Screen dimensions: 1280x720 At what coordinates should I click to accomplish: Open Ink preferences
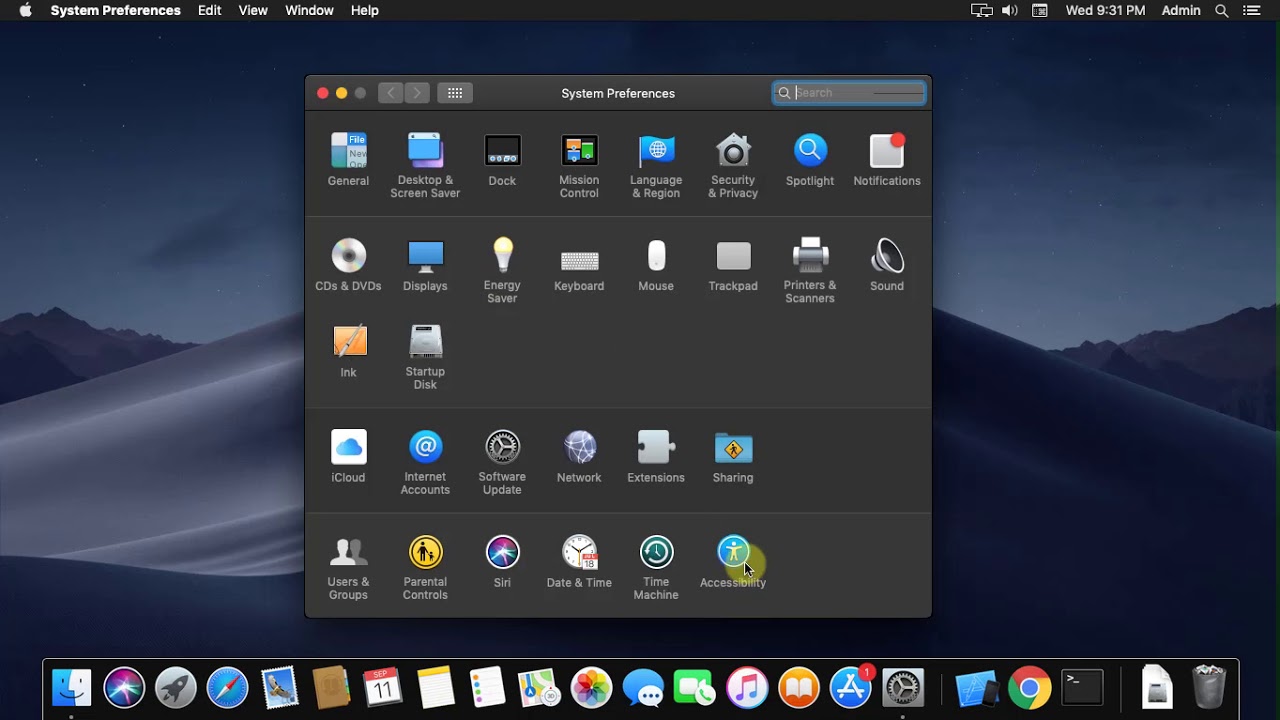click(348, 351)
